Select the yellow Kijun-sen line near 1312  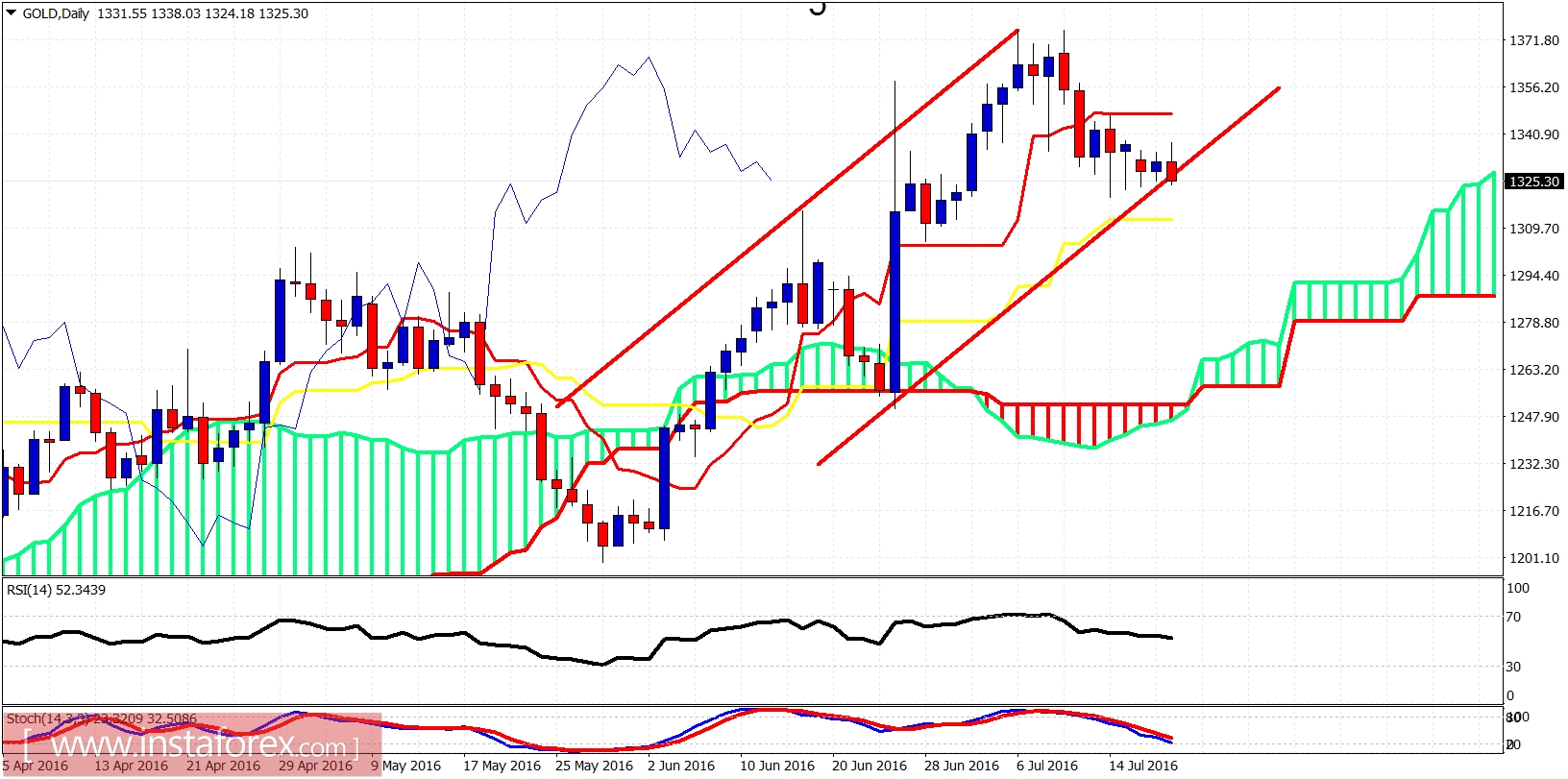1143,220
